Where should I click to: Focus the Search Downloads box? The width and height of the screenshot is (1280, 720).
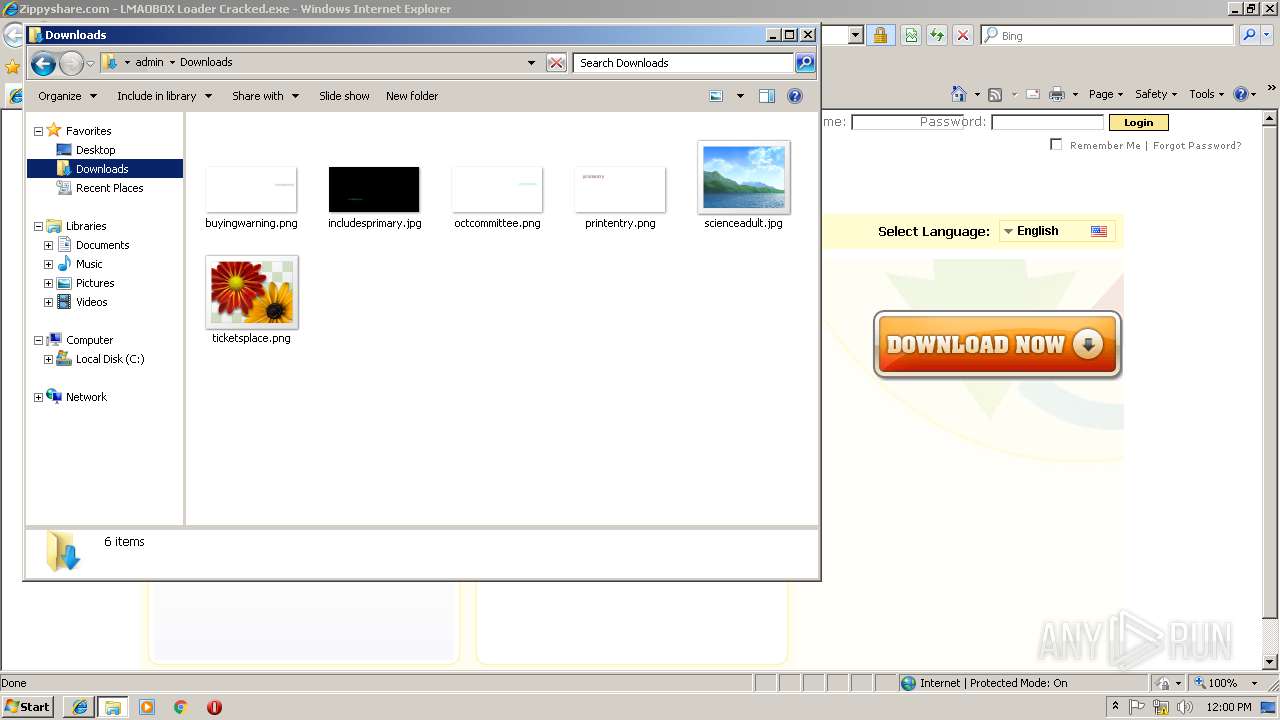click(684, 63)
